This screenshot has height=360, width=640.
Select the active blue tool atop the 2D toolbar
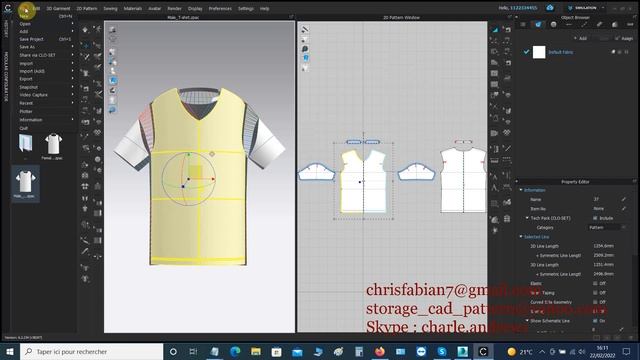[x=495, y=30]
